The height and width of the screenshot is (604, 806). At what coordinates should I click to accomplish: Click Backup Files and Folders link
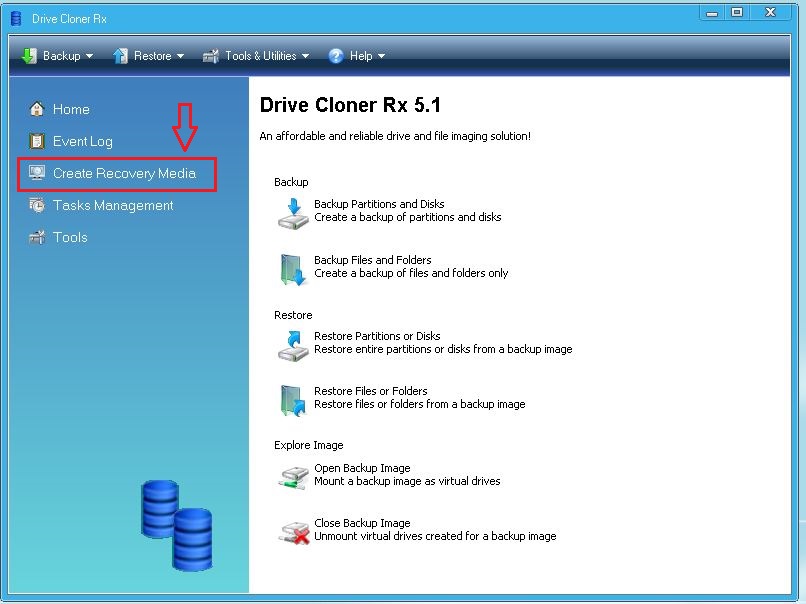pyautogui.click(x=373, y=260)
